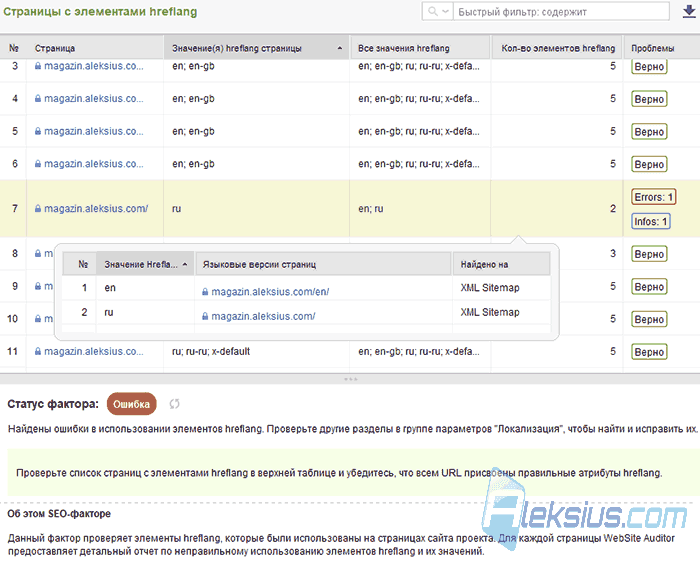Image resolution: width=700 pixels, height=562 pixels.
Task: Select the 'en; en-gb' cell in row 4
Action: tap(193, 99)
